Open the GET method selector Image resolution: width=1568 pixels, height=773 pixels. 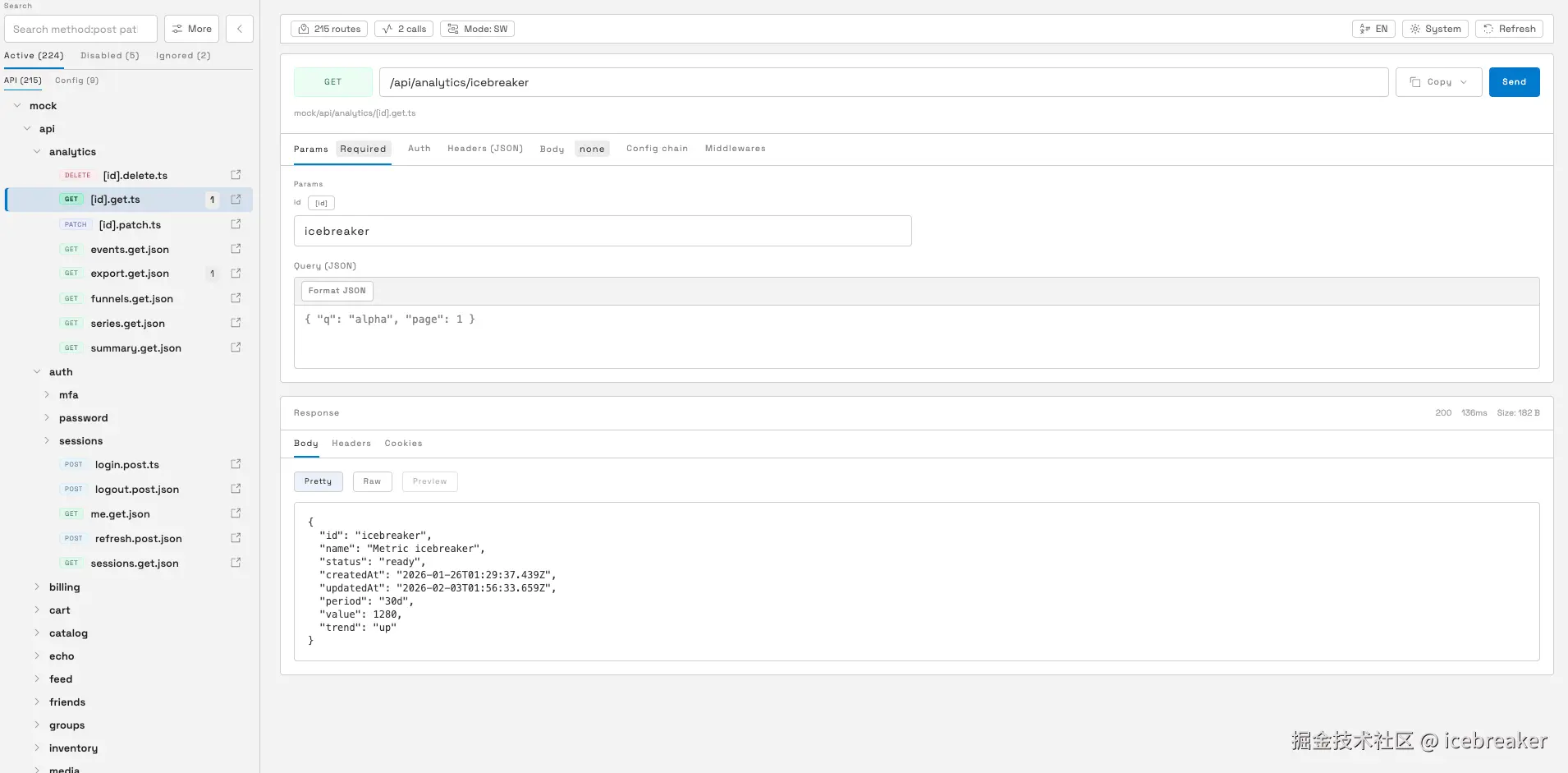coord(332,82)
